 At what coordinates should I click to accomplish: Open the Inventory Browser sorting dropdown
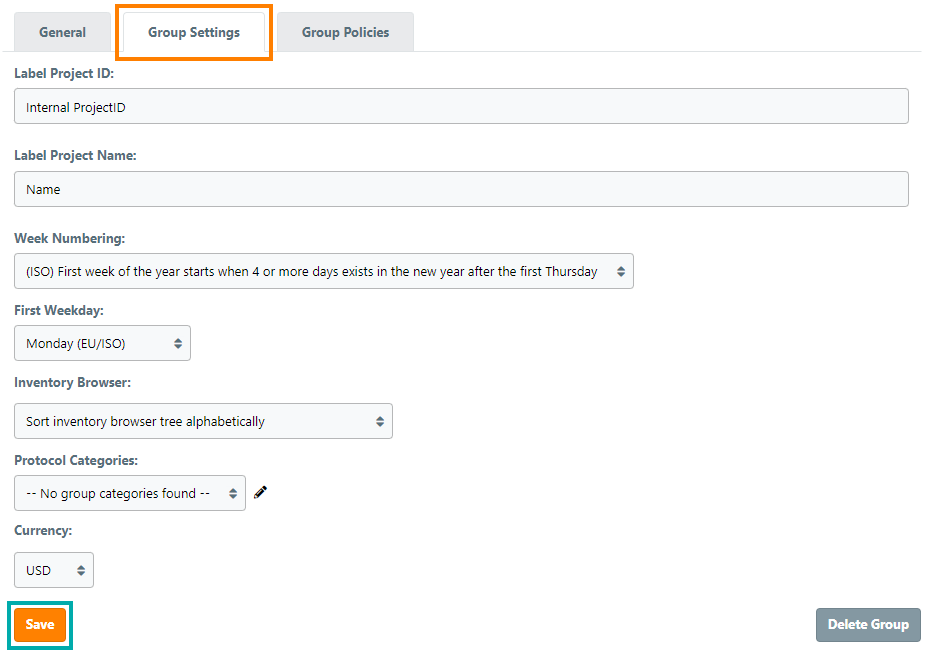[x=203, y=421]
